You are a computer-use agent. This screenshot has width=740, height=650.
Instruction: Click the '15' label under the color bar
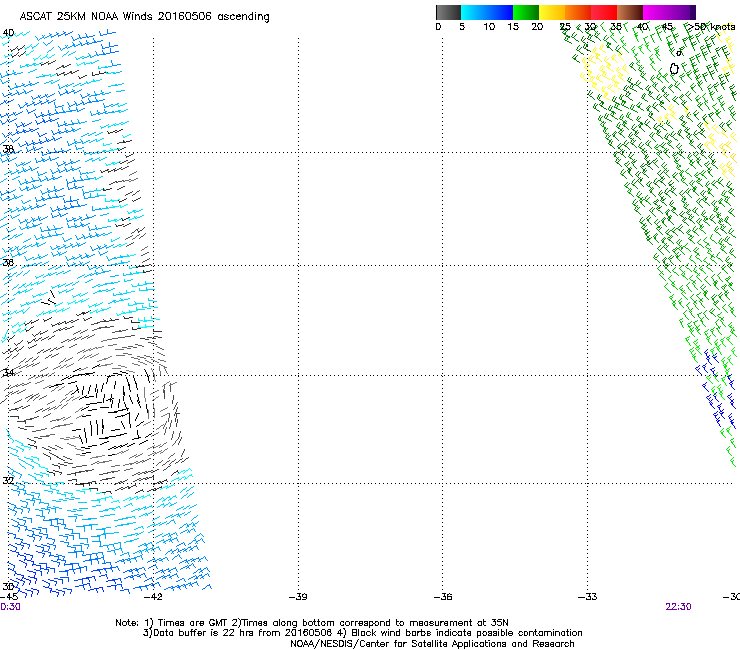pos(513,27)
